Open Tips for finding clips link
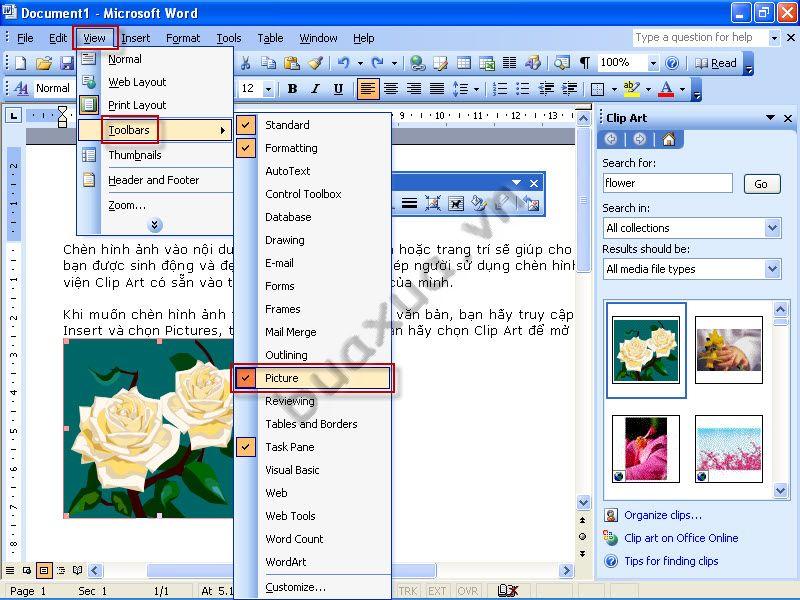Image resolution: width=800 pixels, height=600 pixels. (671, 561)
